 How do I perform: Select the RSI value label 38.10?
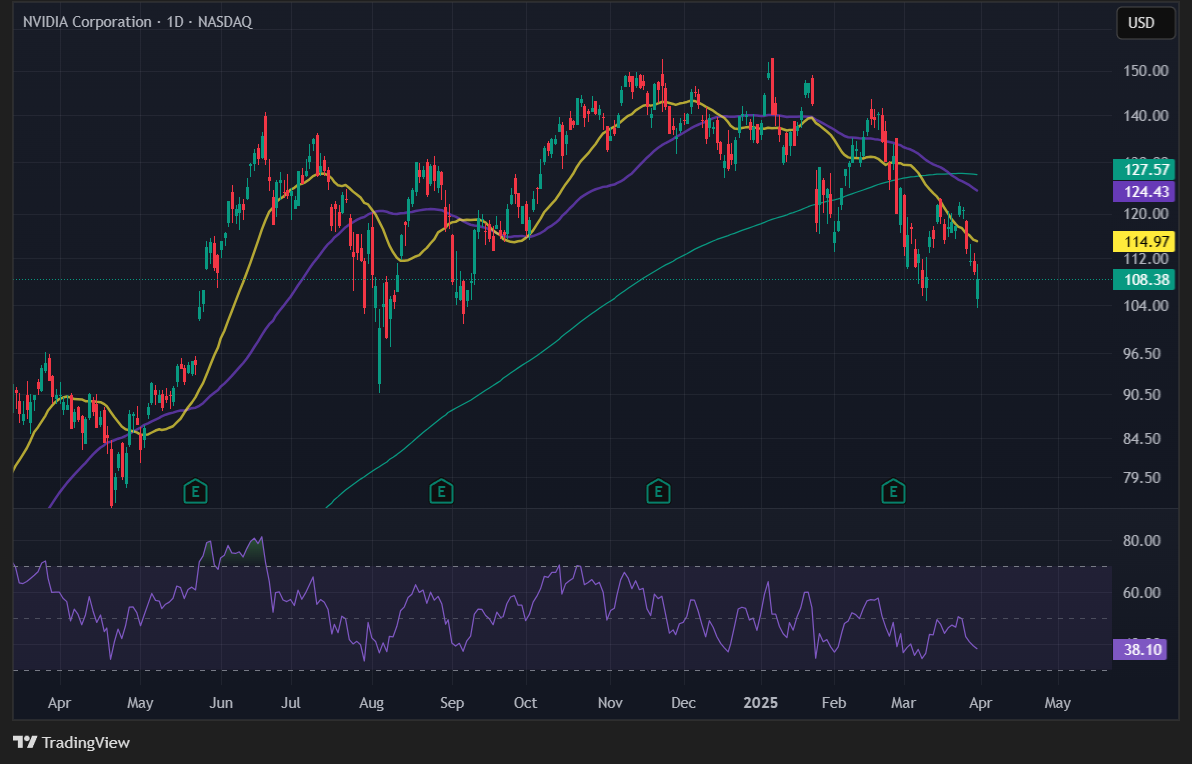(1140, 648)
